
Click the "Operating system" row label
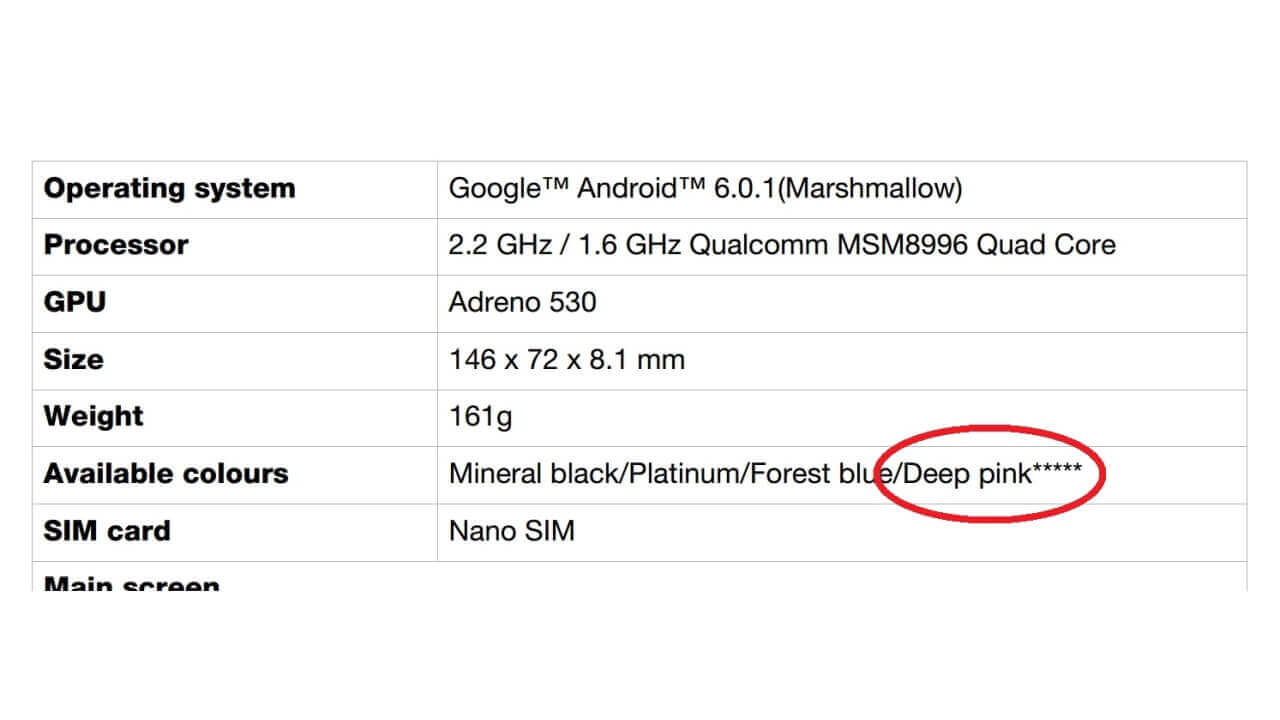pyautogui.click(x=169, y=189)
